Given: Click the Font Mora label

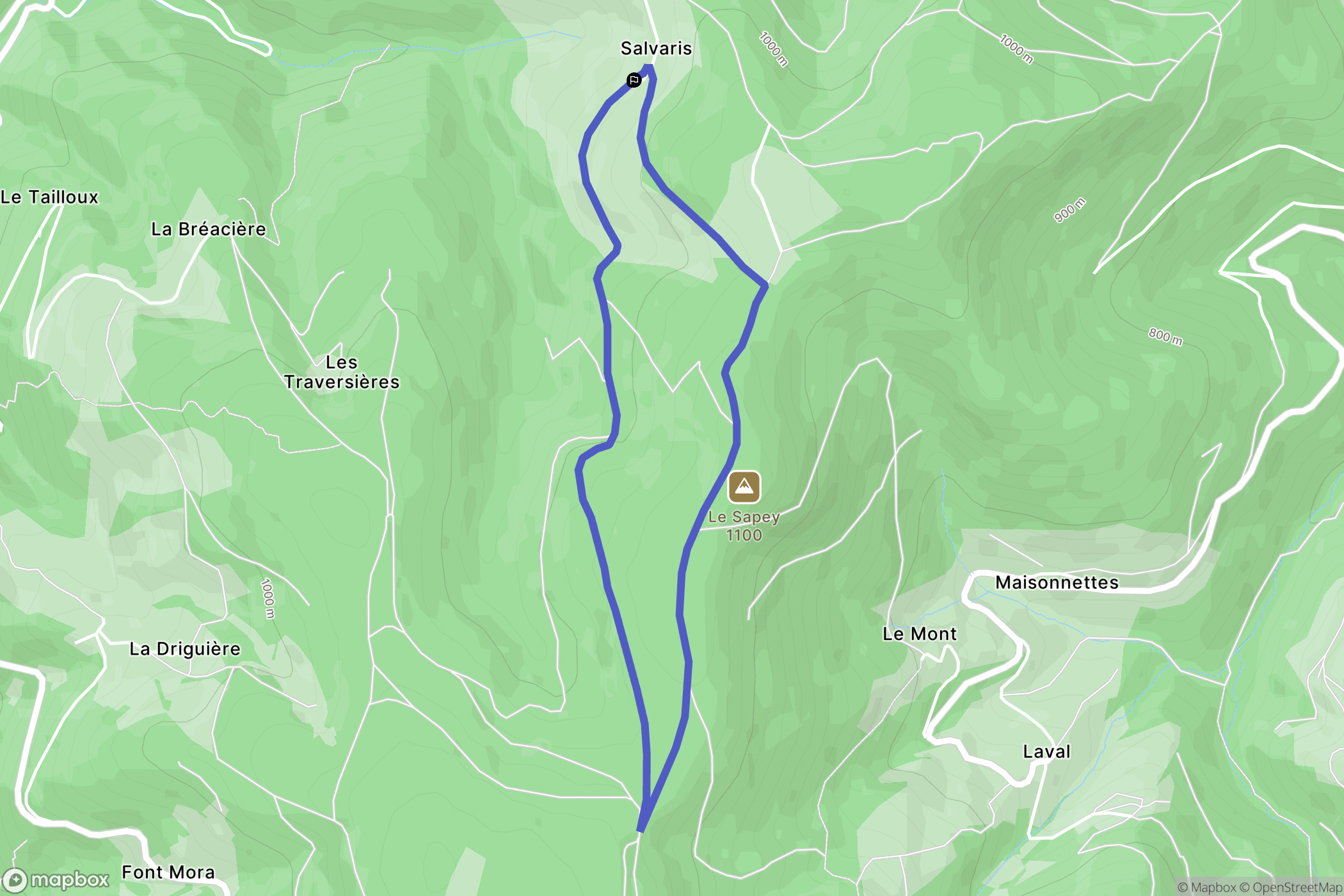Looking at the screenshot, I should [168, 872].
